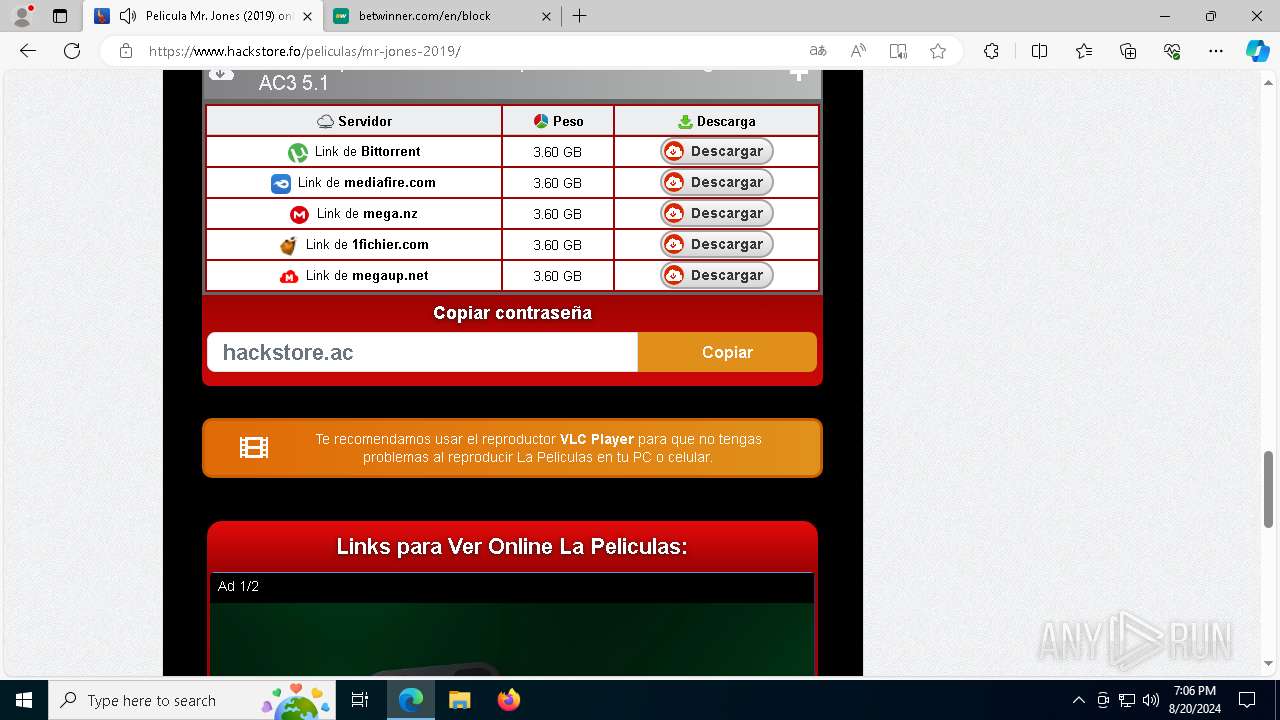Launch Firefox from taskbar
The height and width of the screenshot is (720, 1280).
(508, 700)
